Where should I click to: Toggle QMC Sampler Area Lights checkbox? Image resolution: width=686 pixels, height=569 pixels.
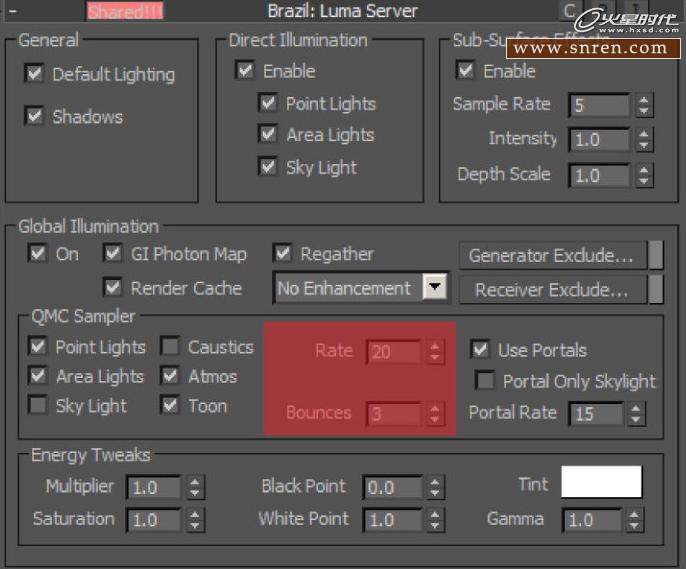click(x=38, y=376)
